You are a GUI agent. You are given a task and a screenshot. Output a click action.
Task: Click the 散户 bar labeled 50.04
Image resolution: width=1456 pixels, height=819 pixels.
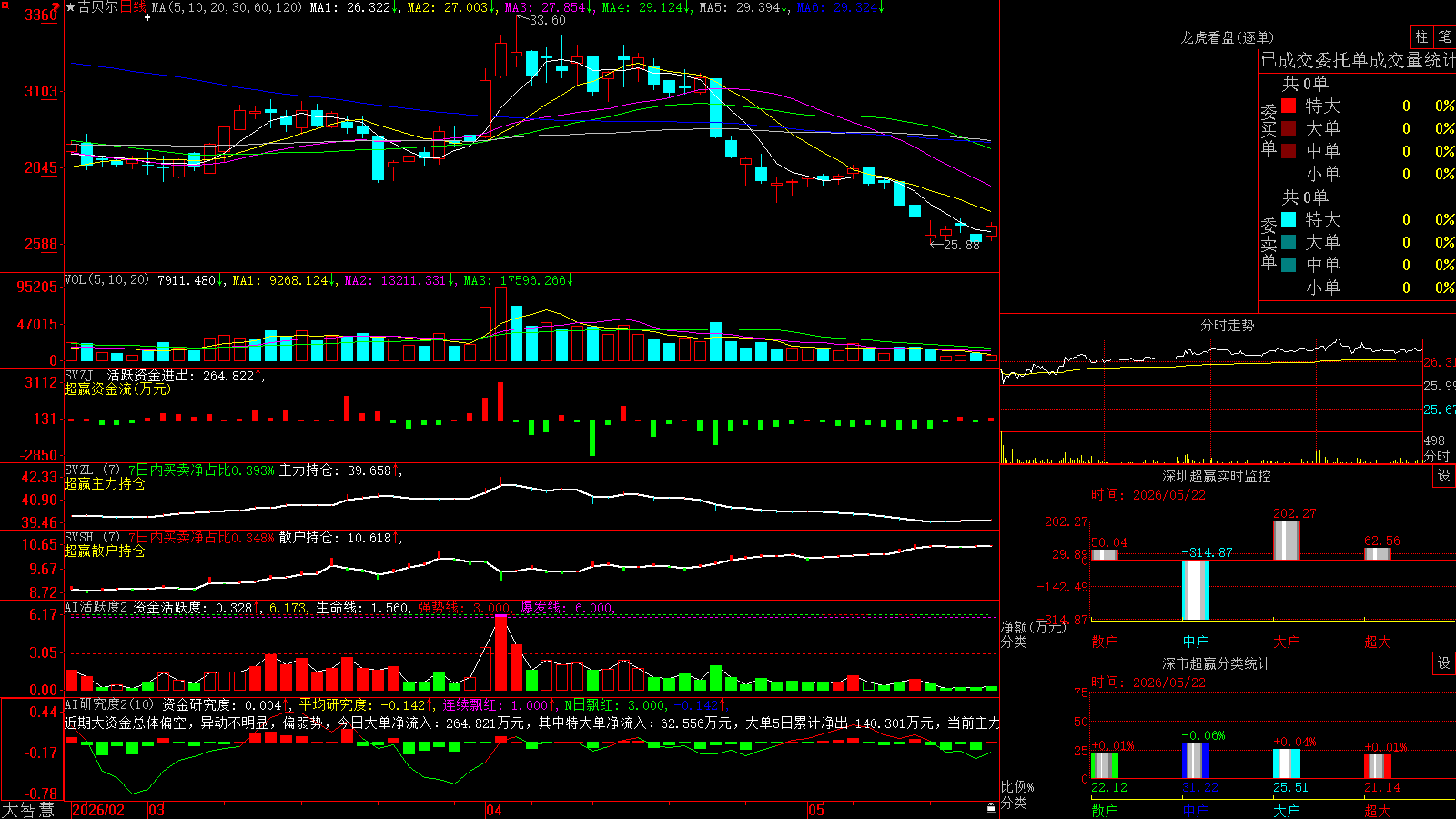1105,554
